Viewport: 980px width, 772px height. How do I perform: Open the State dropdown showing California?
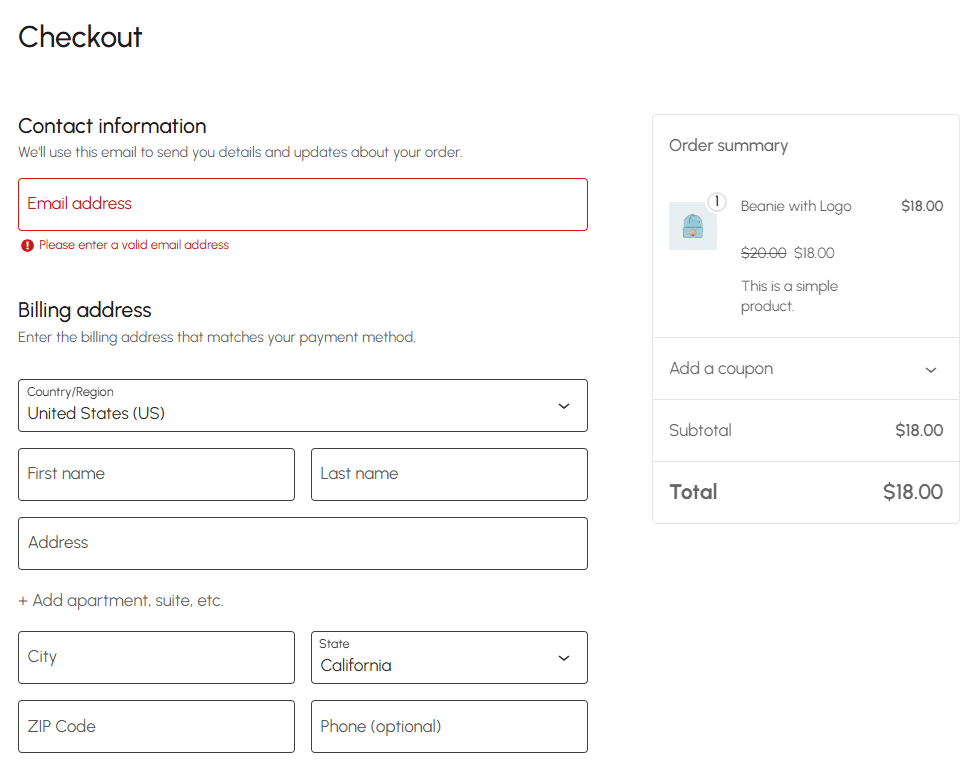[449, 658]
